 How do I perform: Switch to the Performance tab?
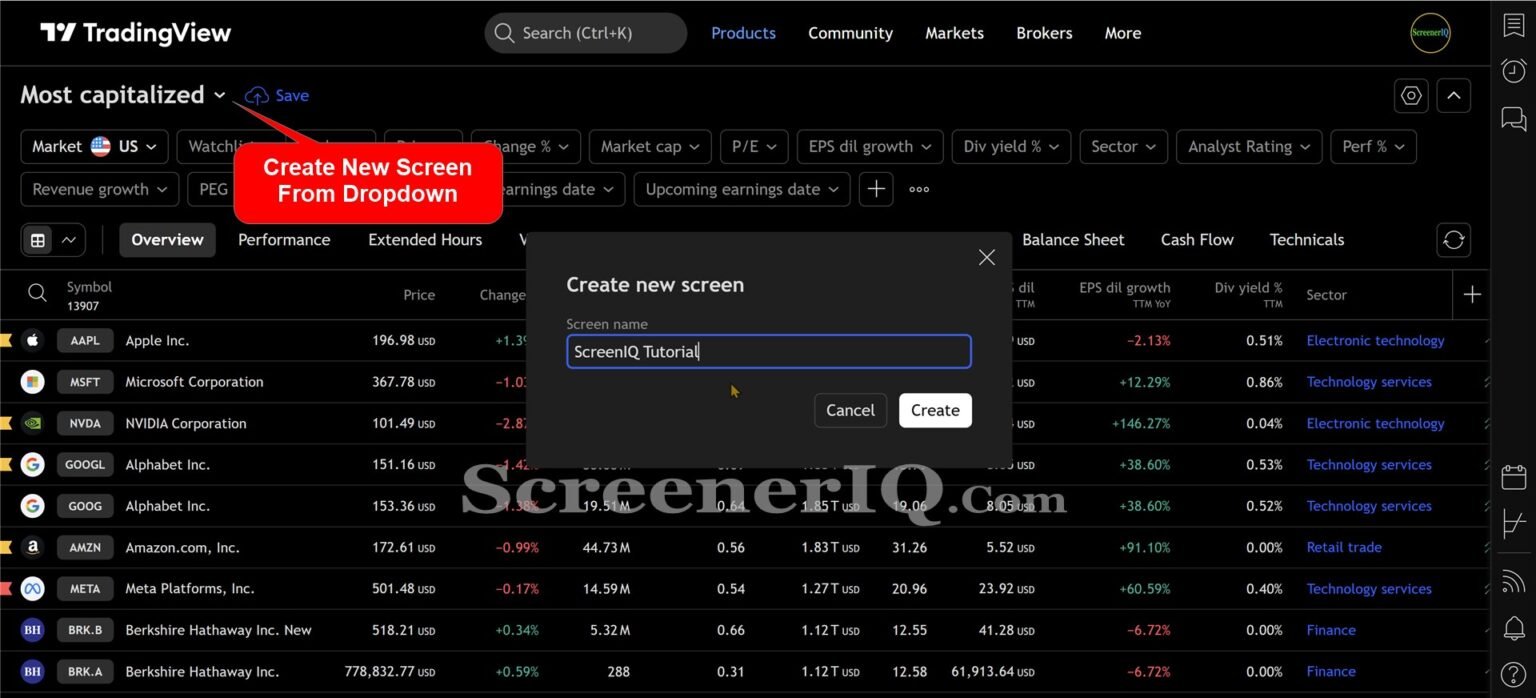(x=284, y=240)
